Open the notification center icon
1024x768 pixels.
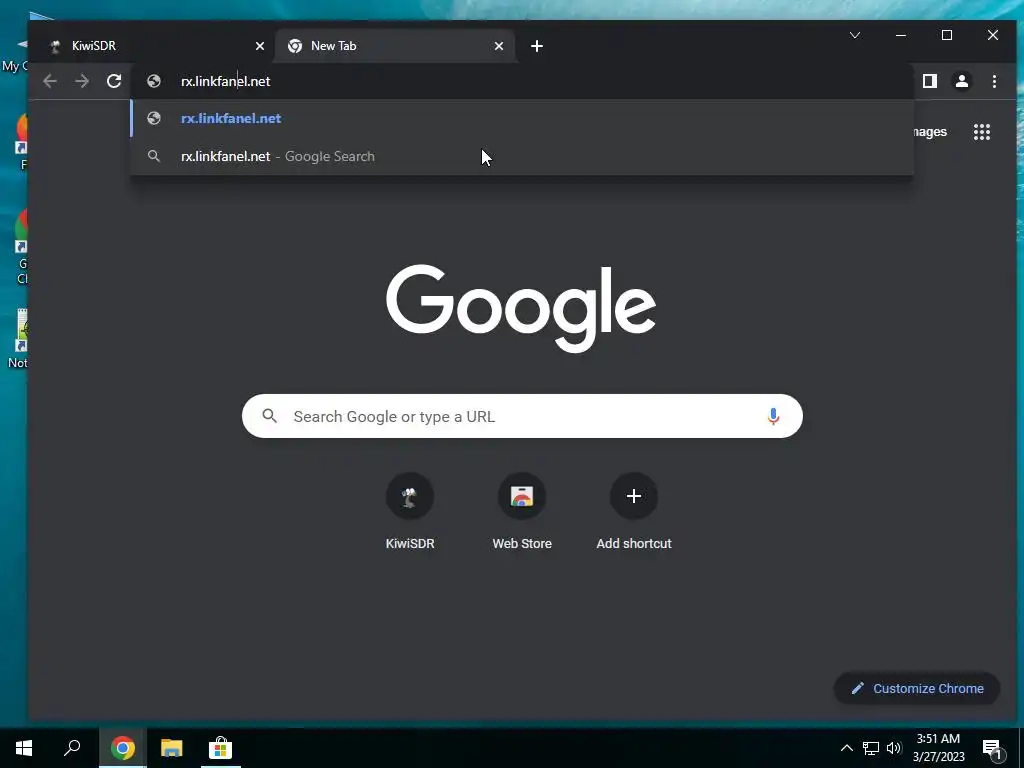[x=993, y=750]
